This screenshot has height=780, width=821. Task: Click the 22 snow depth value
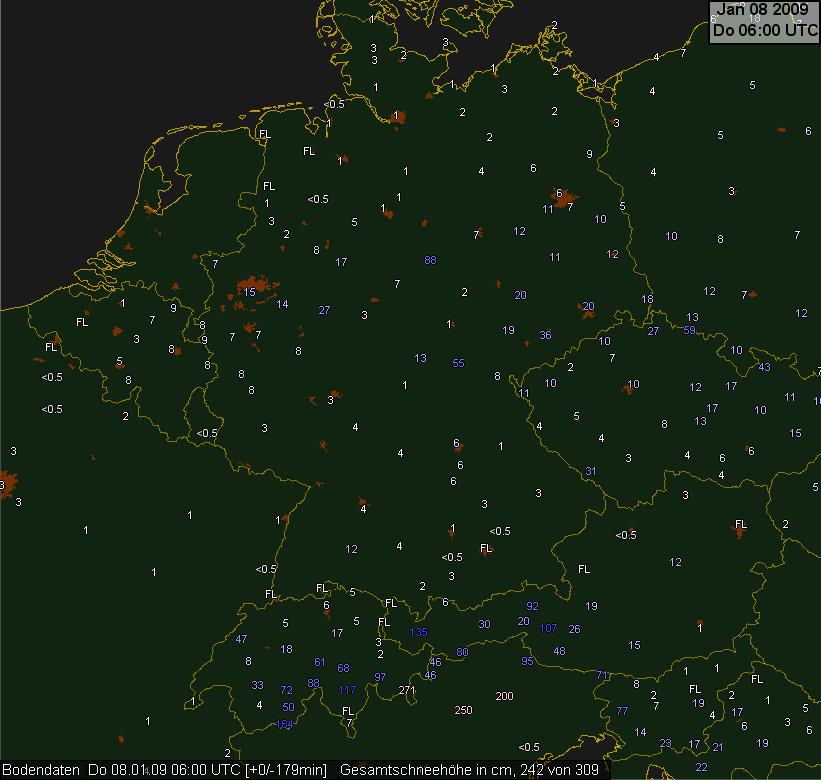point(702,767)
